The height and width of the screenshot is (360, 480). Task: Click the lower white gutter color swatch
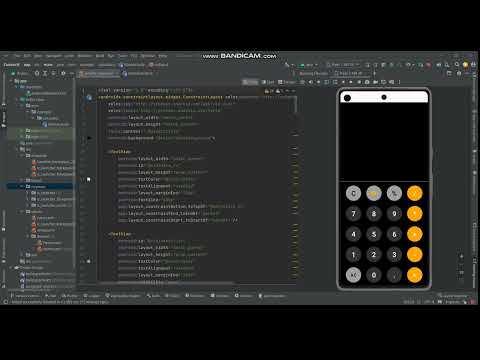point(89,261)
